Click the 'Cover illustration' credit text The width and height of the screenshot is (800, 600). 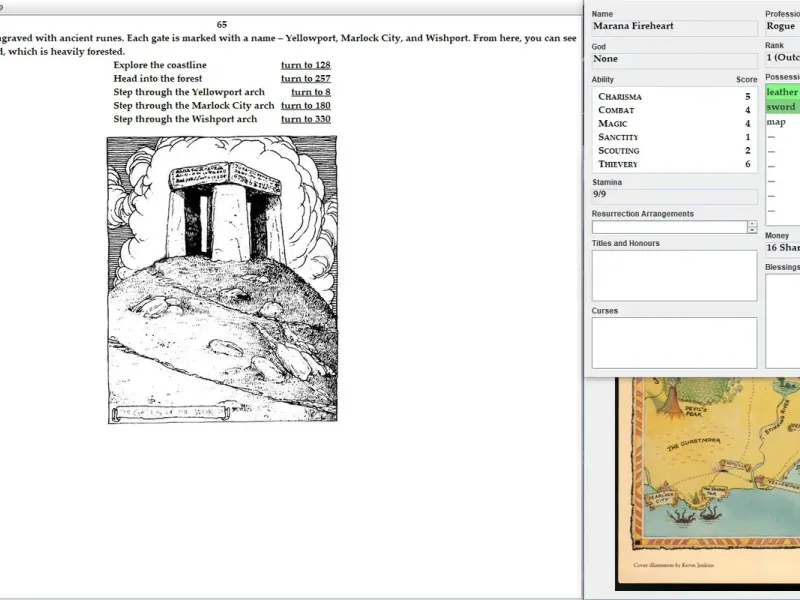[673, 565]
